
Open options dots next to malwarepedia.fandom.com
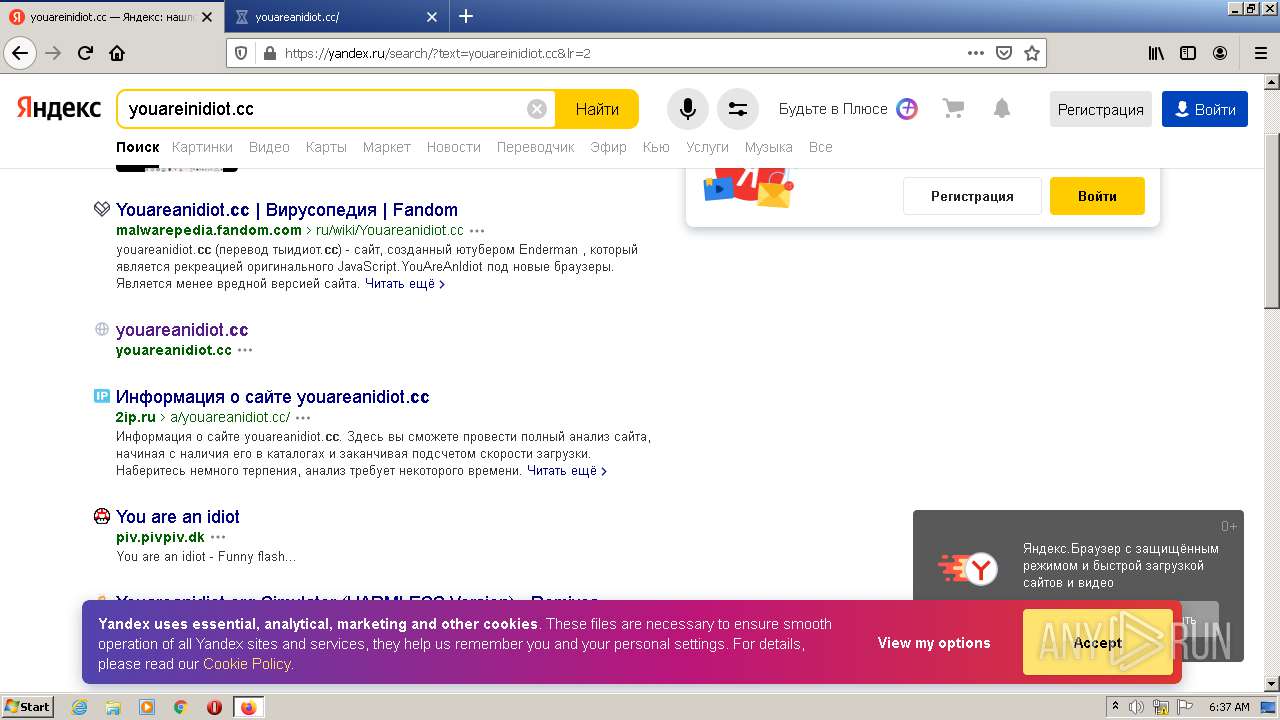coord(477,231)
